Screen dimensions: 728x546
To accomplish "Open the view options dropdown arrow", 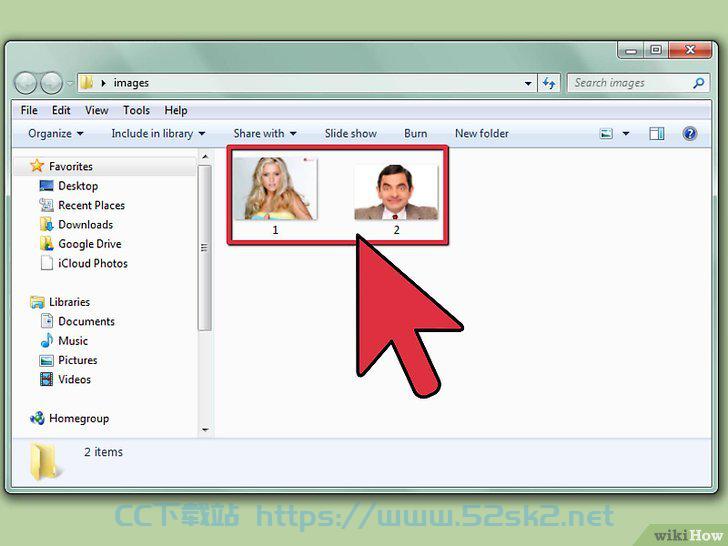I will 626,134.
